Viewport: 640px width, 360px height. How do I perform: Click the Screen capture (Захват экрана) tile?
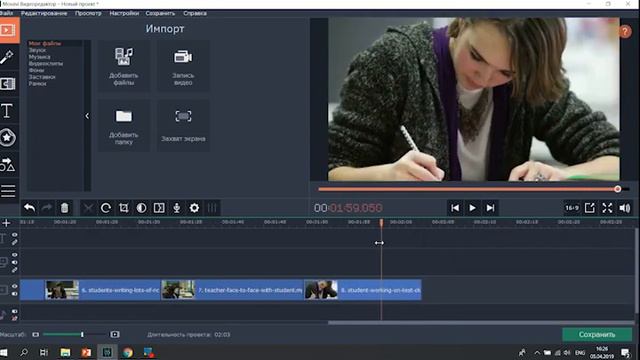[x=183, y=126]
